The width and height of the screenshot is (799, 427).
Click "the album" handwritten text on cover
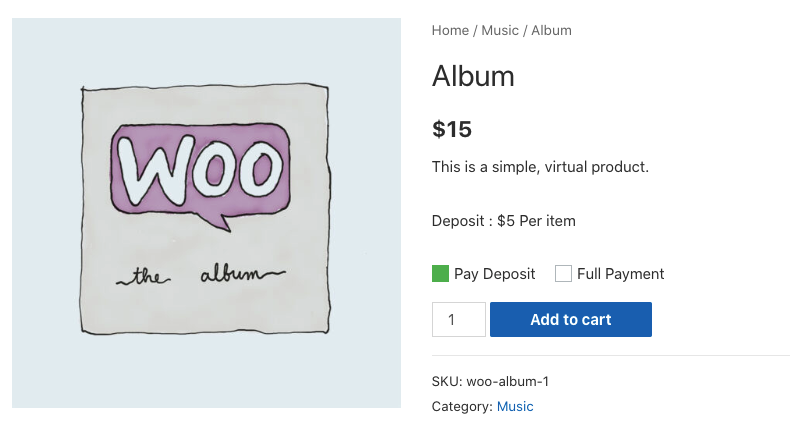coord(201,276)
